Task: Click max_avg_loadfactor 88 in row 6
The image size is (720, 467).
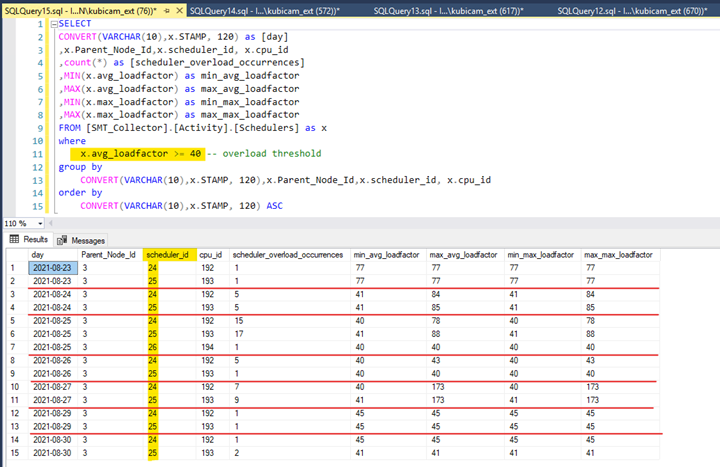Action: coord(465,334)
